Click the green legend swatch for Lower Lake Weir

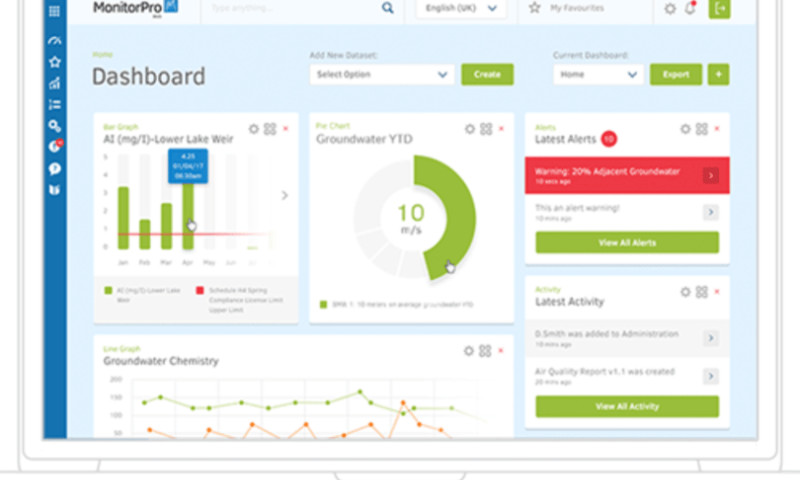pyautogui.click(x=108, y=290)
